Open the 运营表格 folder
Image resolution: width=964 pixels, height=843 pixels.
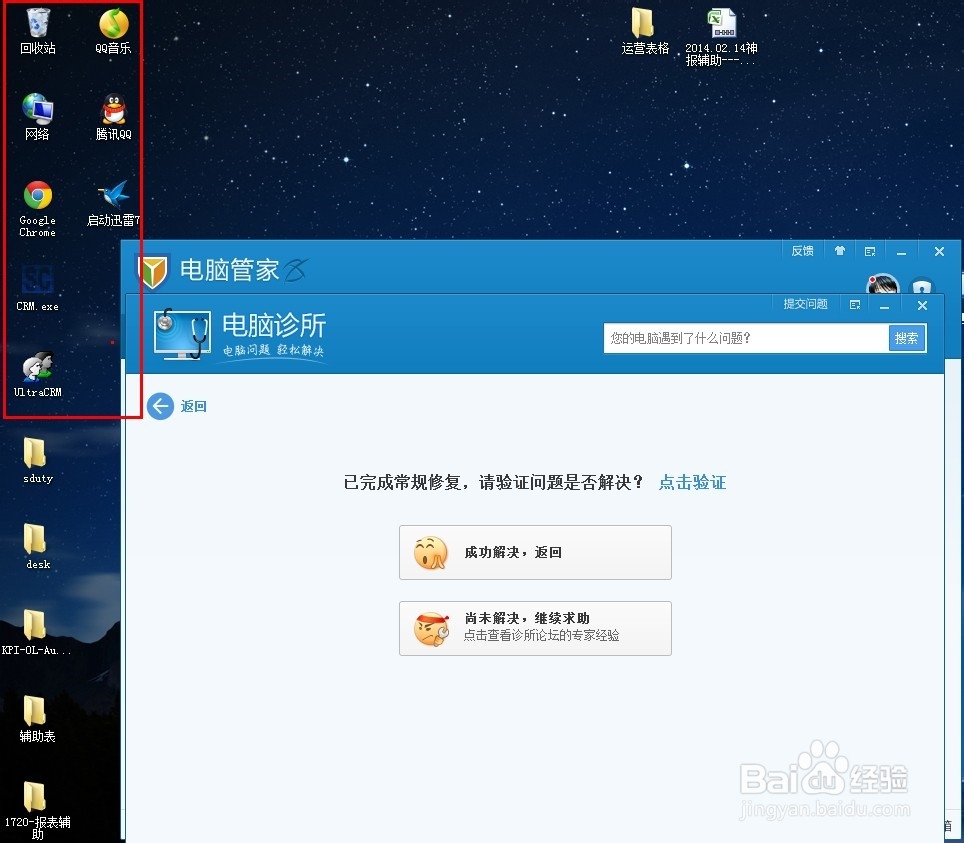coord(643,25)
